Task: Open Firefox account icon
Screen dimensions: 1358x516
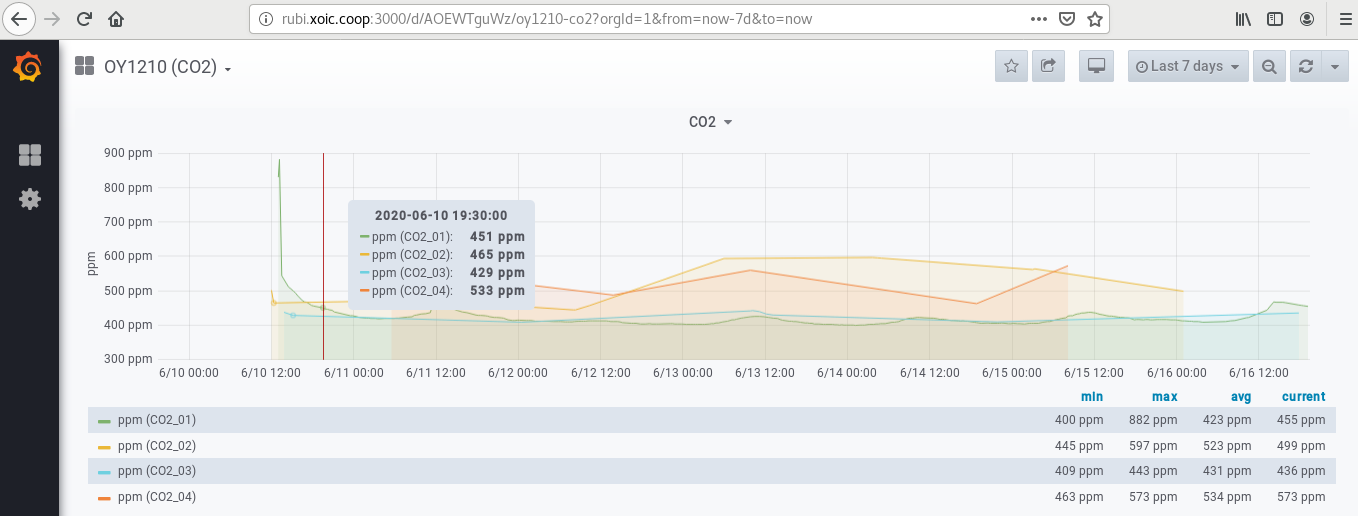Action: [1307, 18]
